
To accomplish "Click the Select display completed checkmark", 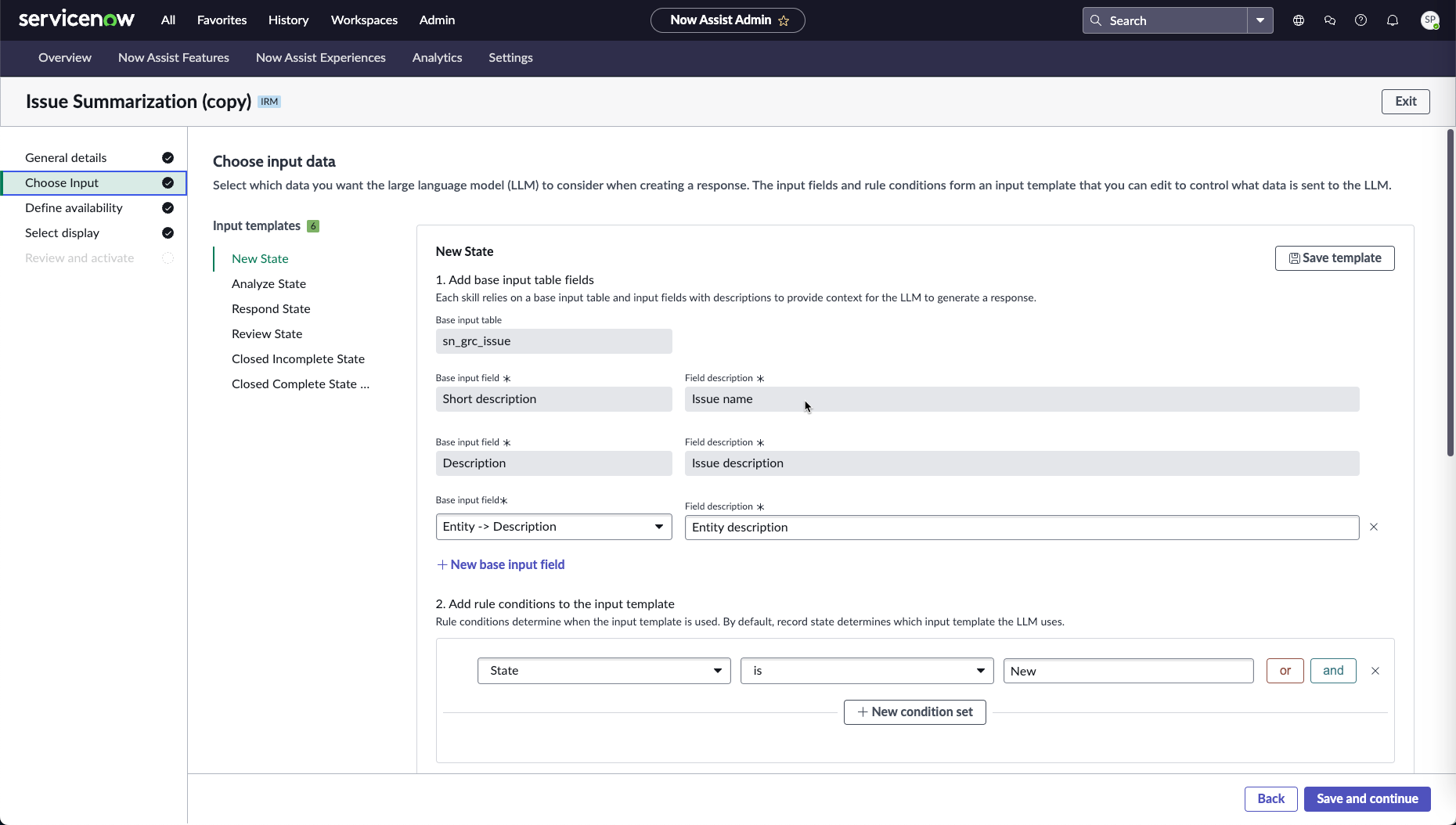I will (x=168, y=233).
